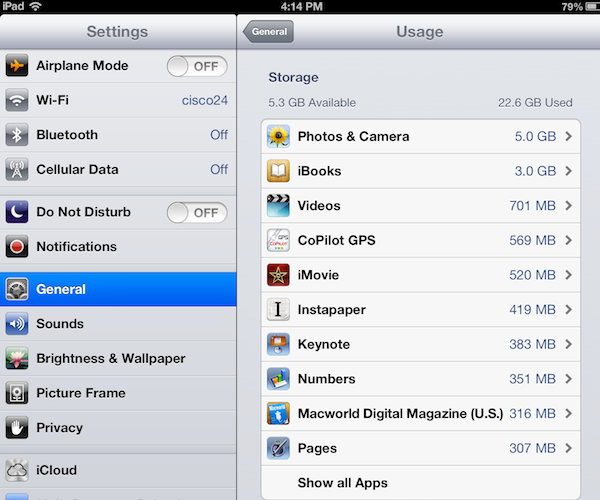Screen dimensions: 600x500
Task: Tap the Photos & Camera sunflower icon
Action: click(278, 136)
